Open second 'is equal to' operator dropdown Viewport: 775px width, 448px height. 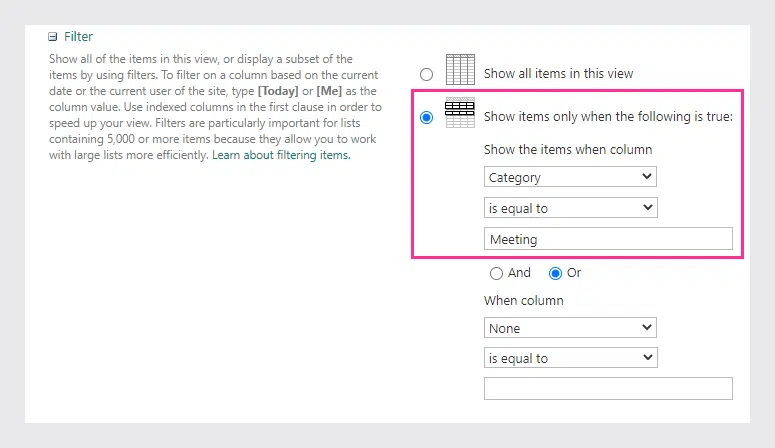click(570, 358)
